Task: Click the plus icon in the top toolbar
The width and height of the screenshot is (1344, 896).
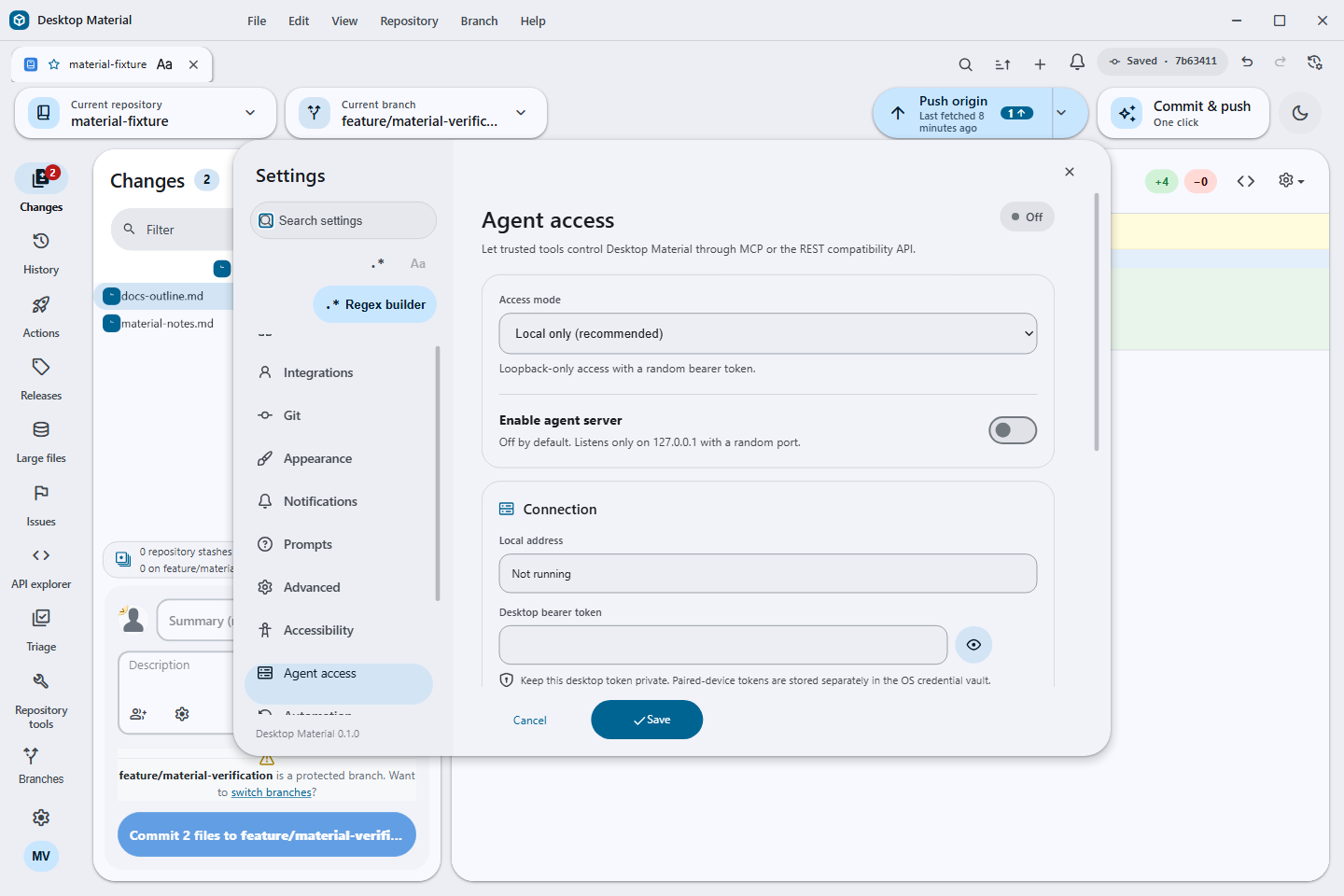Action: [x=1040, y=63]
